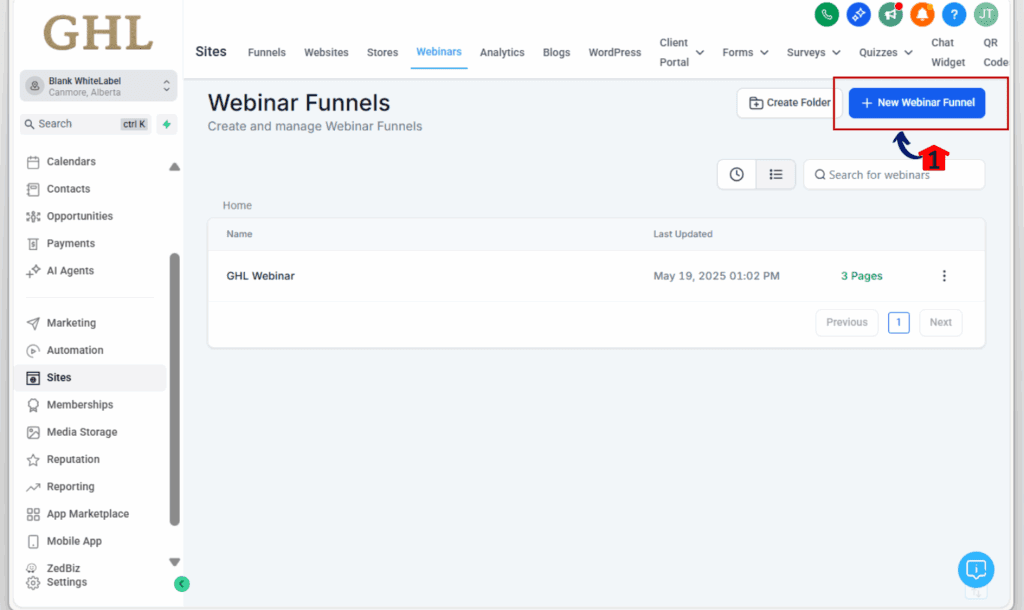Open the blue help question mark icon
The image size is (1024, 610).
(954, 14)
